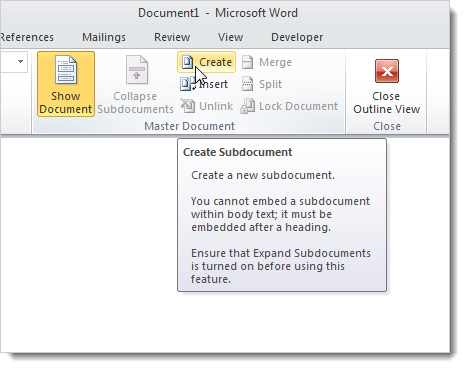Switch to the Review tab
465x368 pixels.
coord(172,37)
